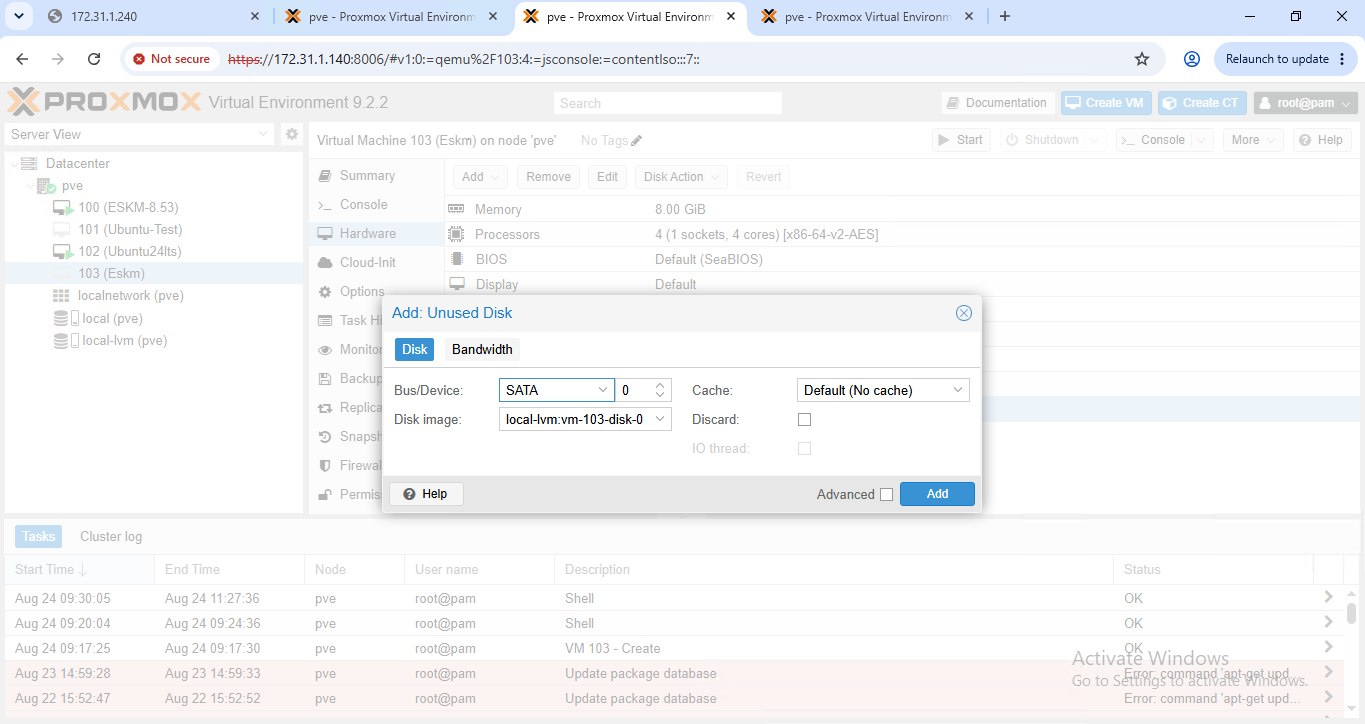Close the 172.31.1.240 browser tab
The width and height of the screenshot is (1365, 724).
[254, 16]
